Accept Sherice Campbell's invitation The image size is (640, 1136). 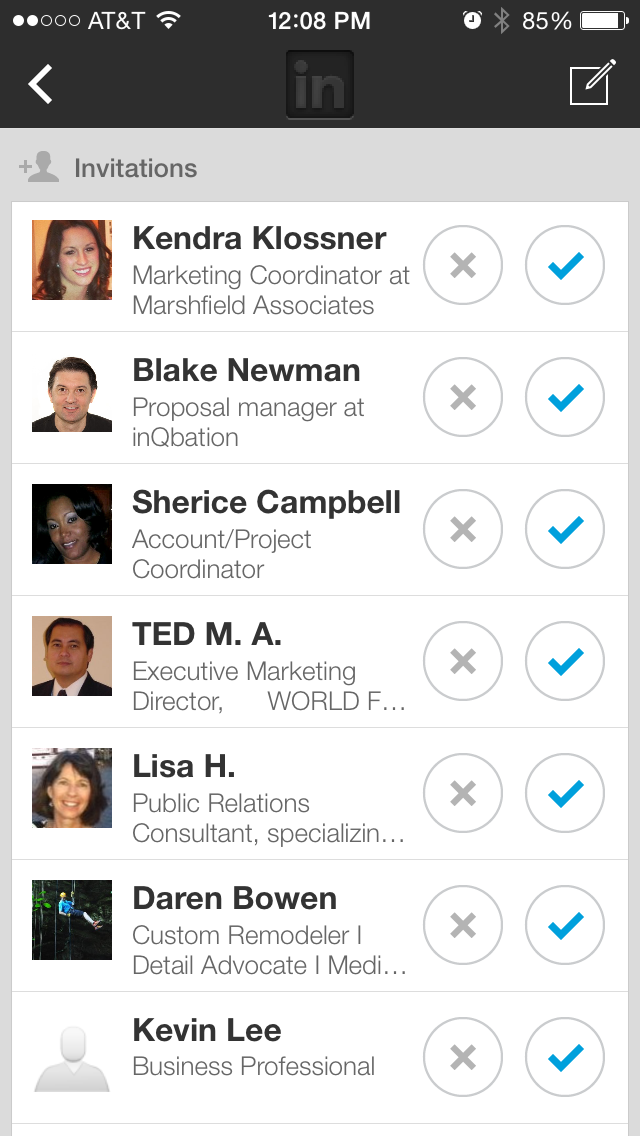[x=565, y=529]
